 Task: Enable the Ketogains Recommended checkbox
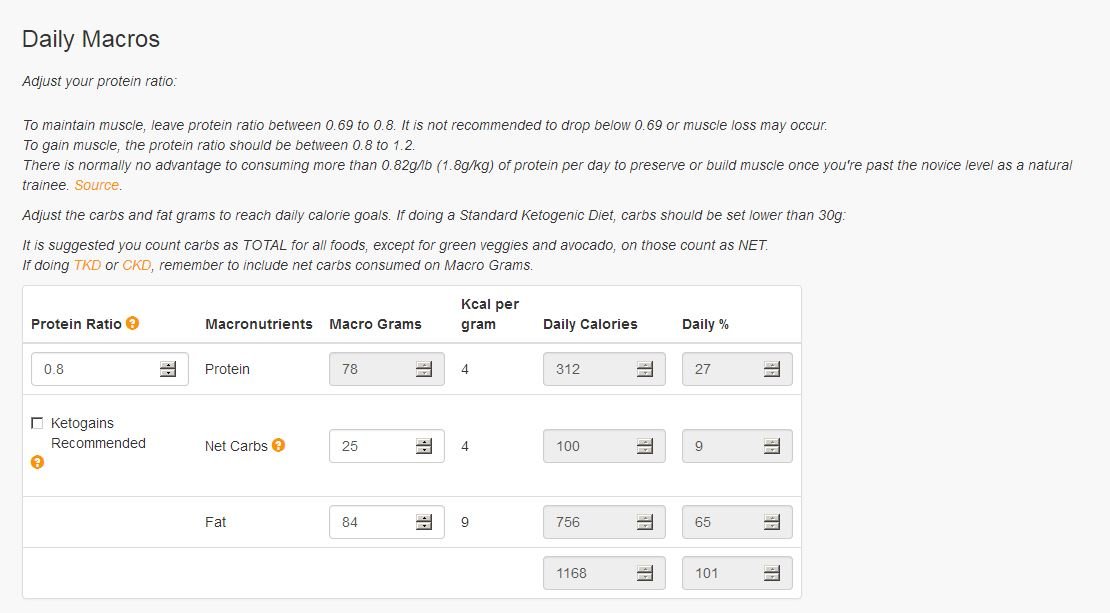point(37,423)
